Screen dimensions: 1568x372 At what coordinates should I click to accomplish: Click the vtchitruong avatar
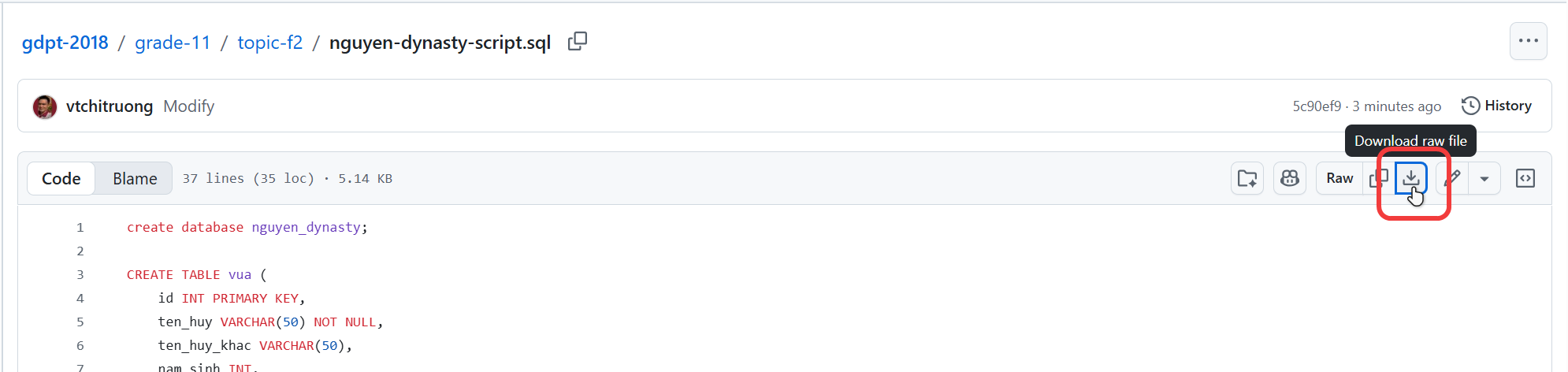[45, 106]
